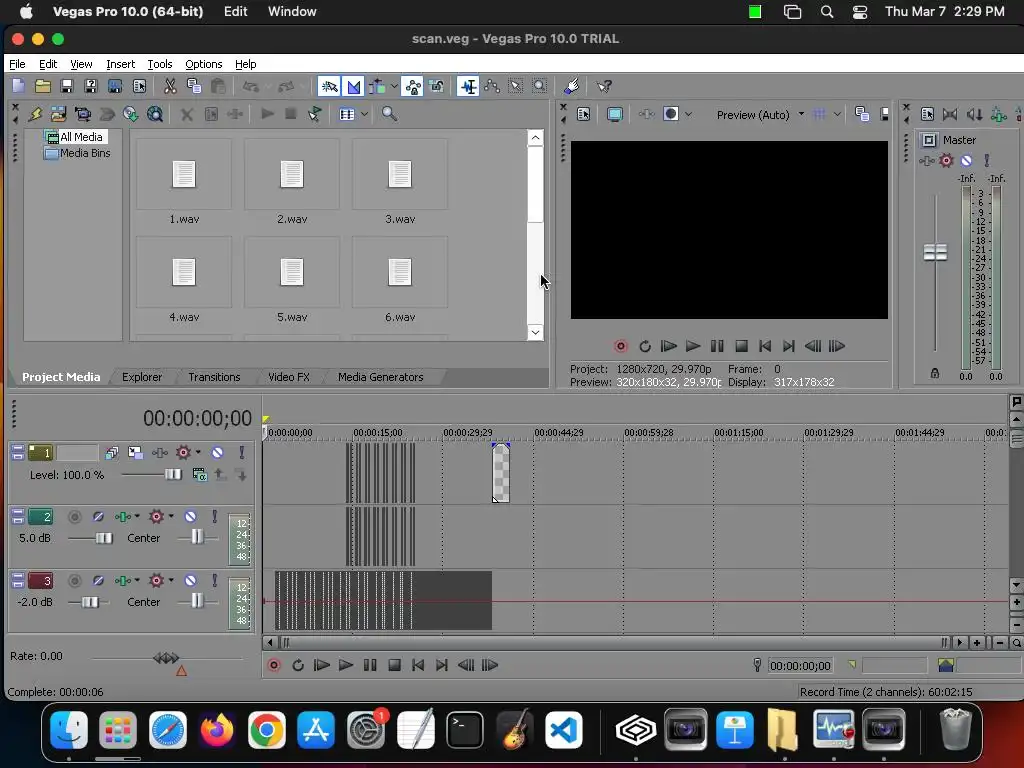Viewport: 1024px width, 768px height.
Task: Select checkerboard video event on track 1
Action: 501,473
